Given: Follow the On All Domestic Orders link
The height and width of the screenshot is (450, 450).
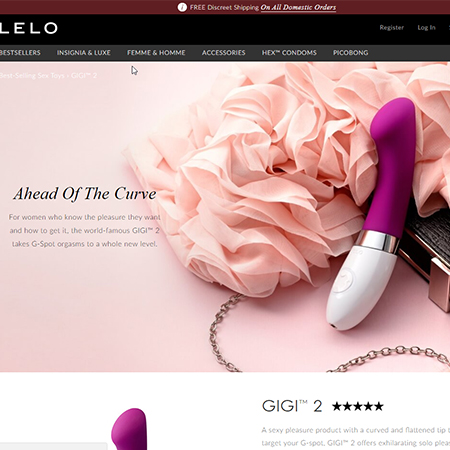Looking at the screenshot, I should point(298,7).
